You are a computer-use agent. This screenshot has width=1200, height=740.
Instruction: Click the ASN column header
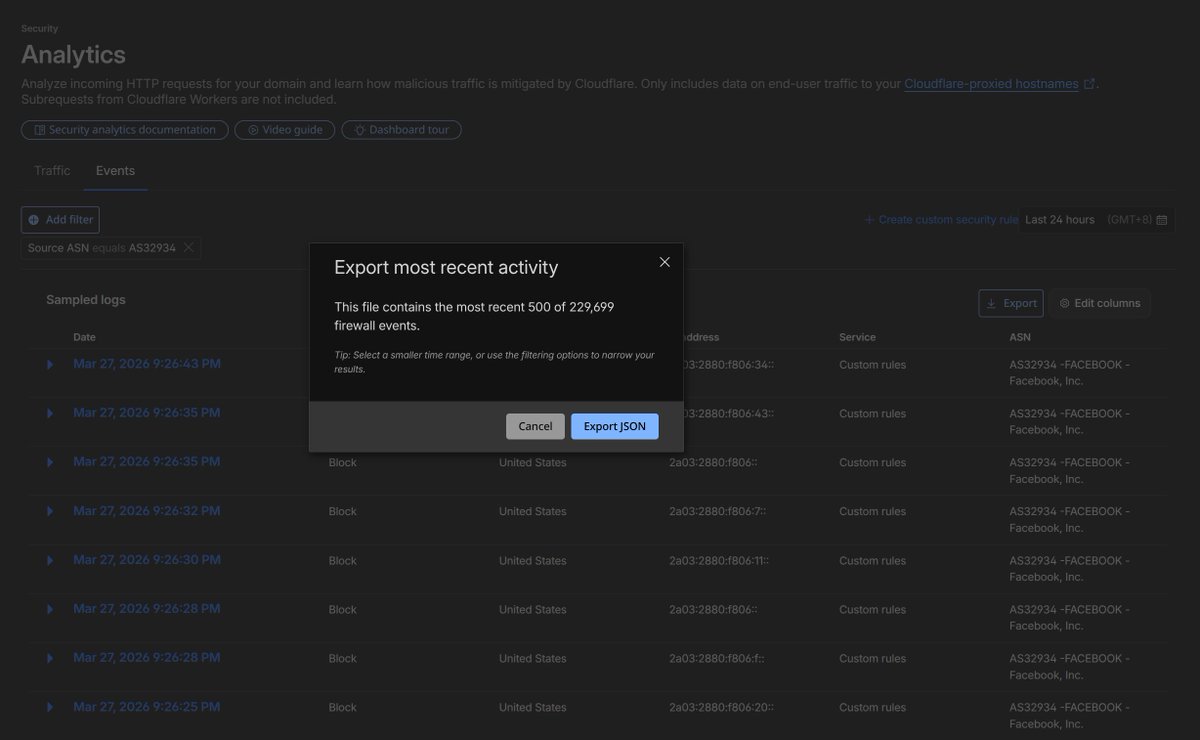(1020, 337)
